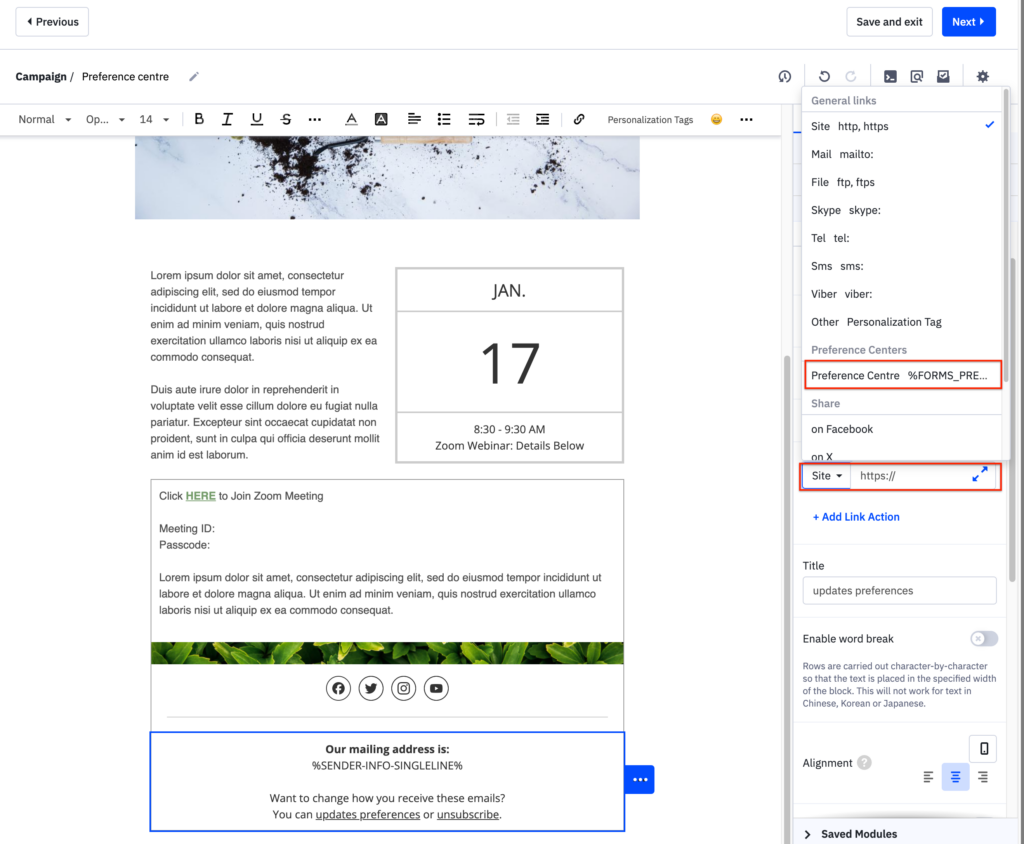Center align the block content
1024x844 pixels.
pyautogui.click(x=955, y=777)
